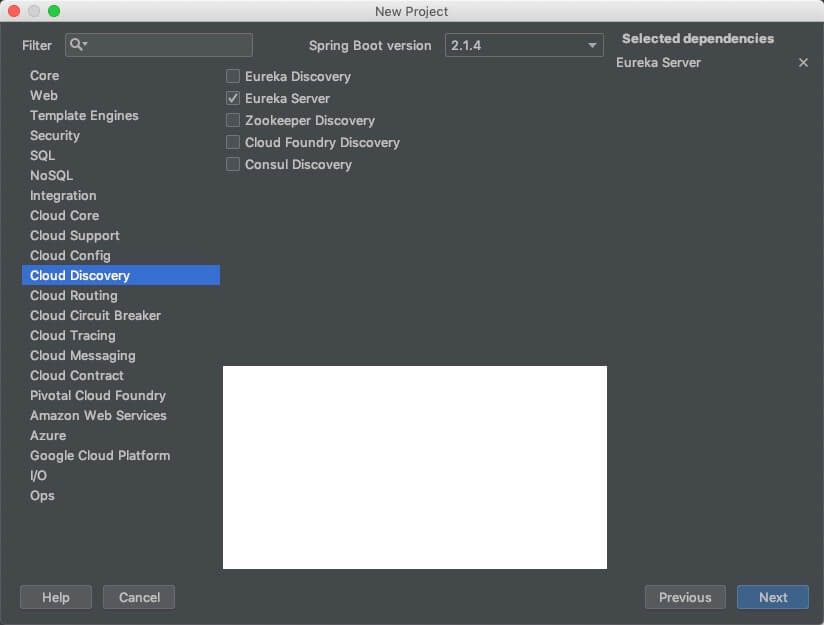Proceed with the Next button
This screenshot has width=824, height=625.
pyautogui.click(x=772, y=597)
